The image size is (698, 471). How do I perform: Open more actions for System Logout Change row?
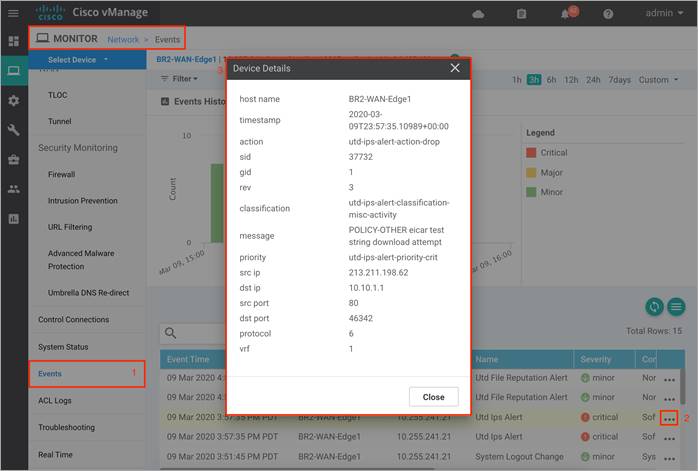(x=669, y=458)
